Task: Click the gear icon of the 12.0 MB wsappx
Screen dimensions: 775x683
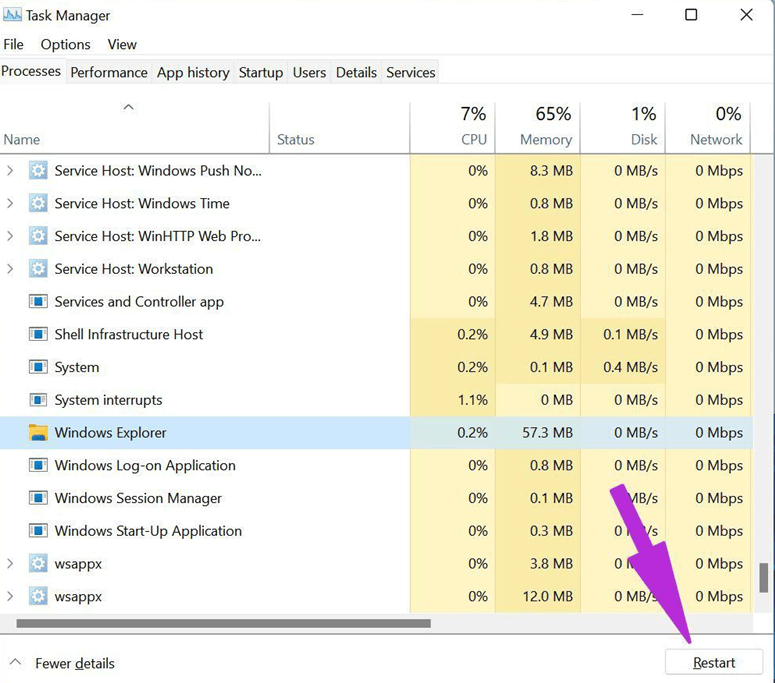Action: (x=38, y=596)
